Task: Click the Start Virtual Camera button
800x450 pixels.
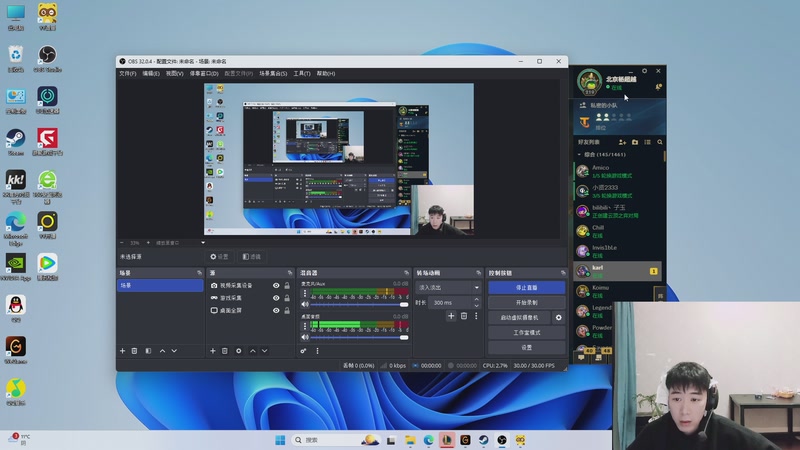Action: click(x=519, y=317)
